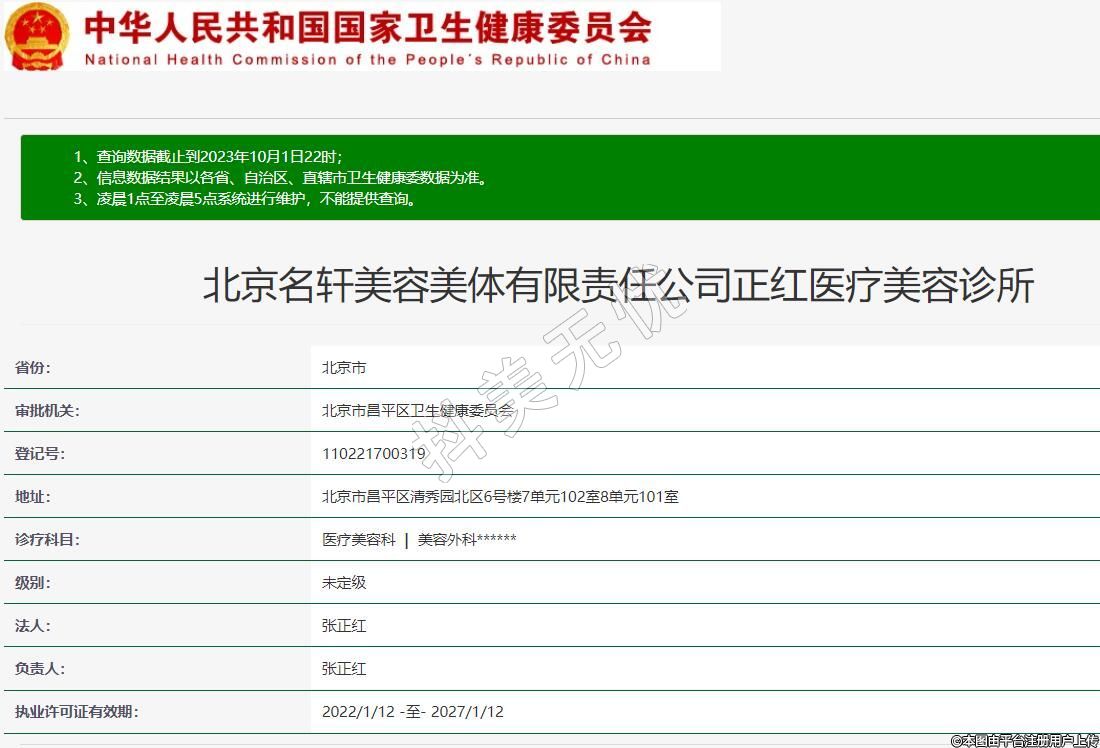Image resolution: width=1100 pixels, height=748 pixels.
Task: Select the third notice line about system maintenance
Action: (x=245, y=199)
